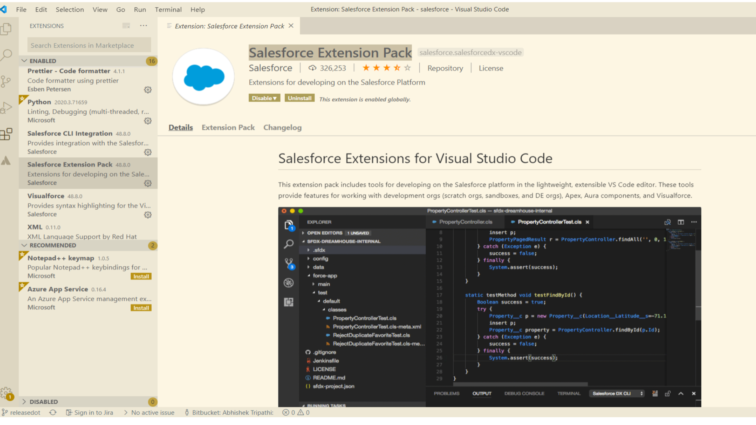Click the triangle icon below Extensions in activity bar
This screenshot has height=425, width=756.
(6, 161)
